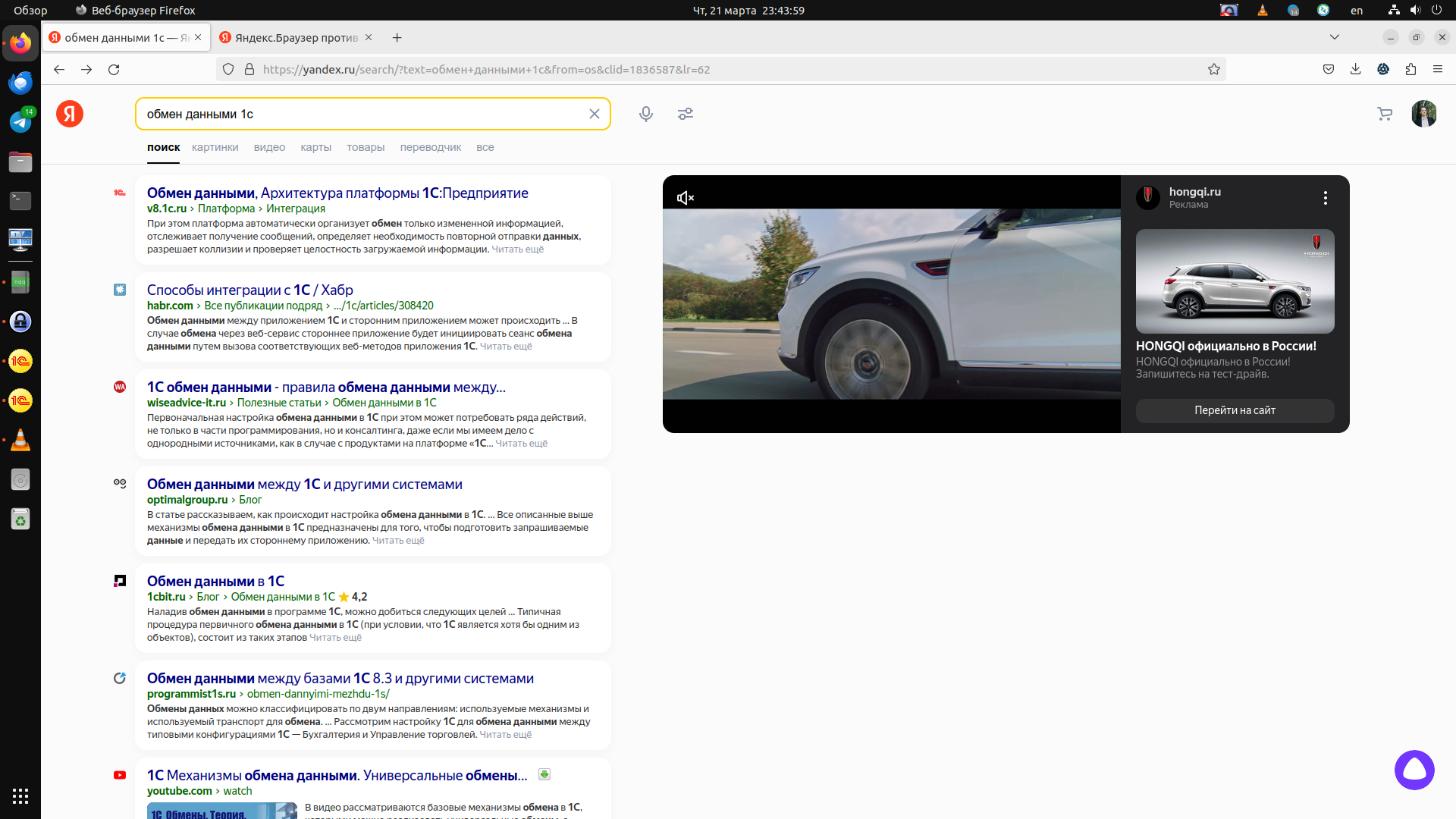Open the ad three-dot options menu
The image size is (1456, 819).
click(x=1326, y=198)
